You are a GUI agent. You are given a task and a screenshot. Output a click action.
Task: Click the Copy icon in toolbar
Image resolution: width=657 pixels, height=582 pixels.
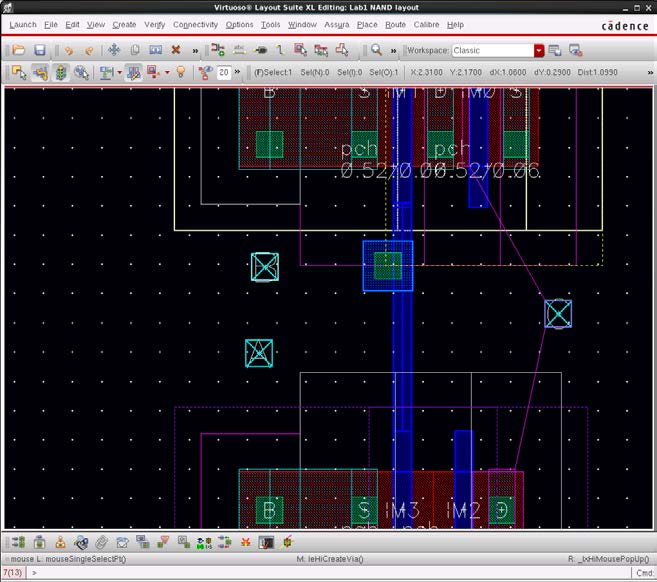point(135,50)
